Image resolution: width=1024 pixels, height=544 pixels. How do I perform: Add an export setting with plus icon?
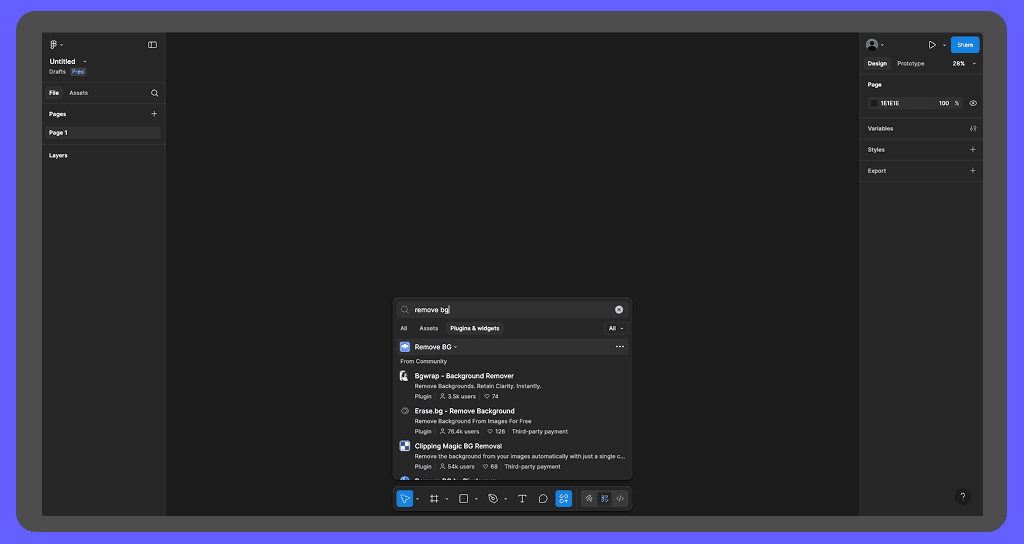[973, 170]
